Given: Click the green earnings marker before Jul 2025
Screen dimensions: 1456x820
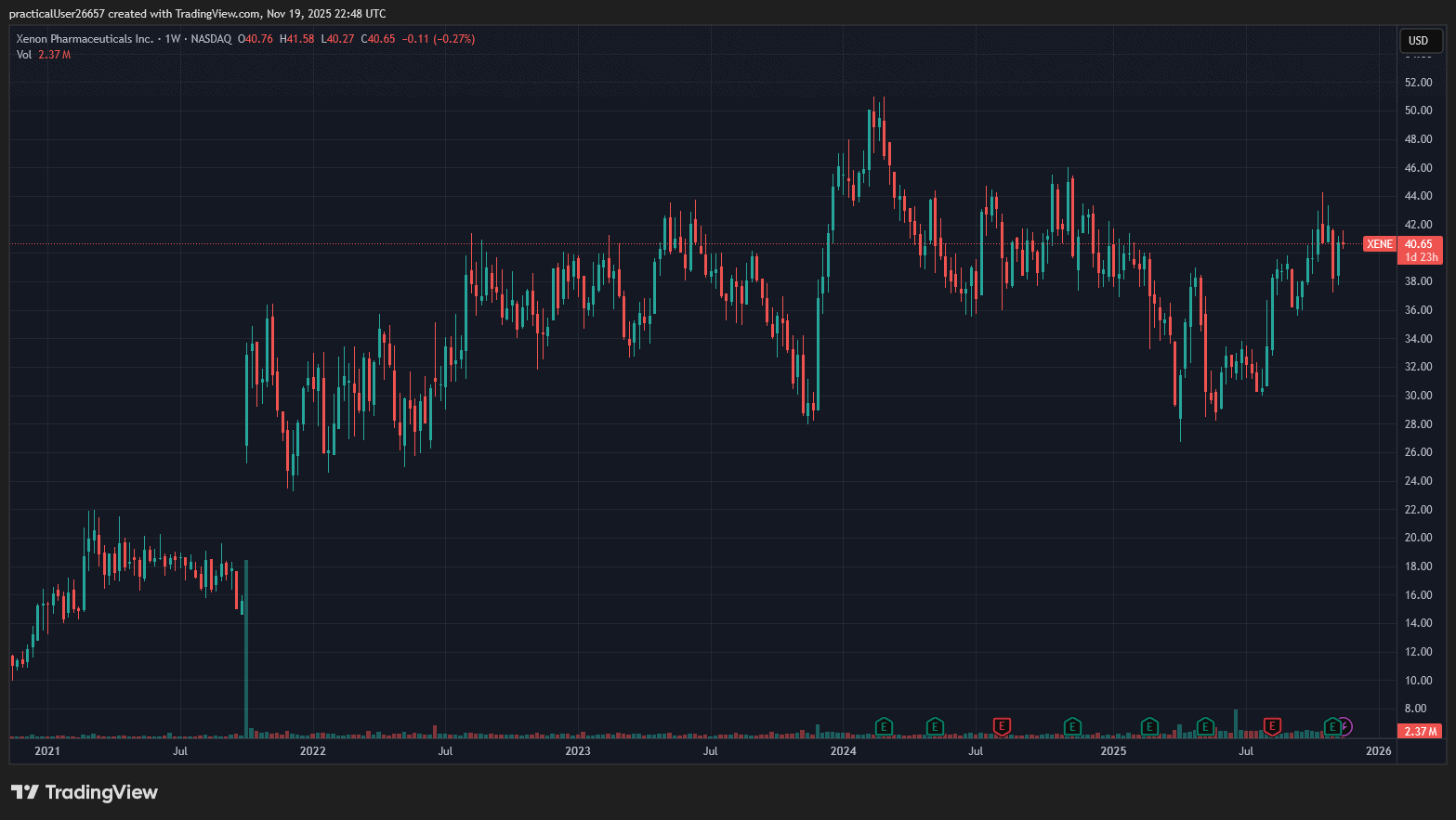Looking at the screenshot, I should [1205, 726].
